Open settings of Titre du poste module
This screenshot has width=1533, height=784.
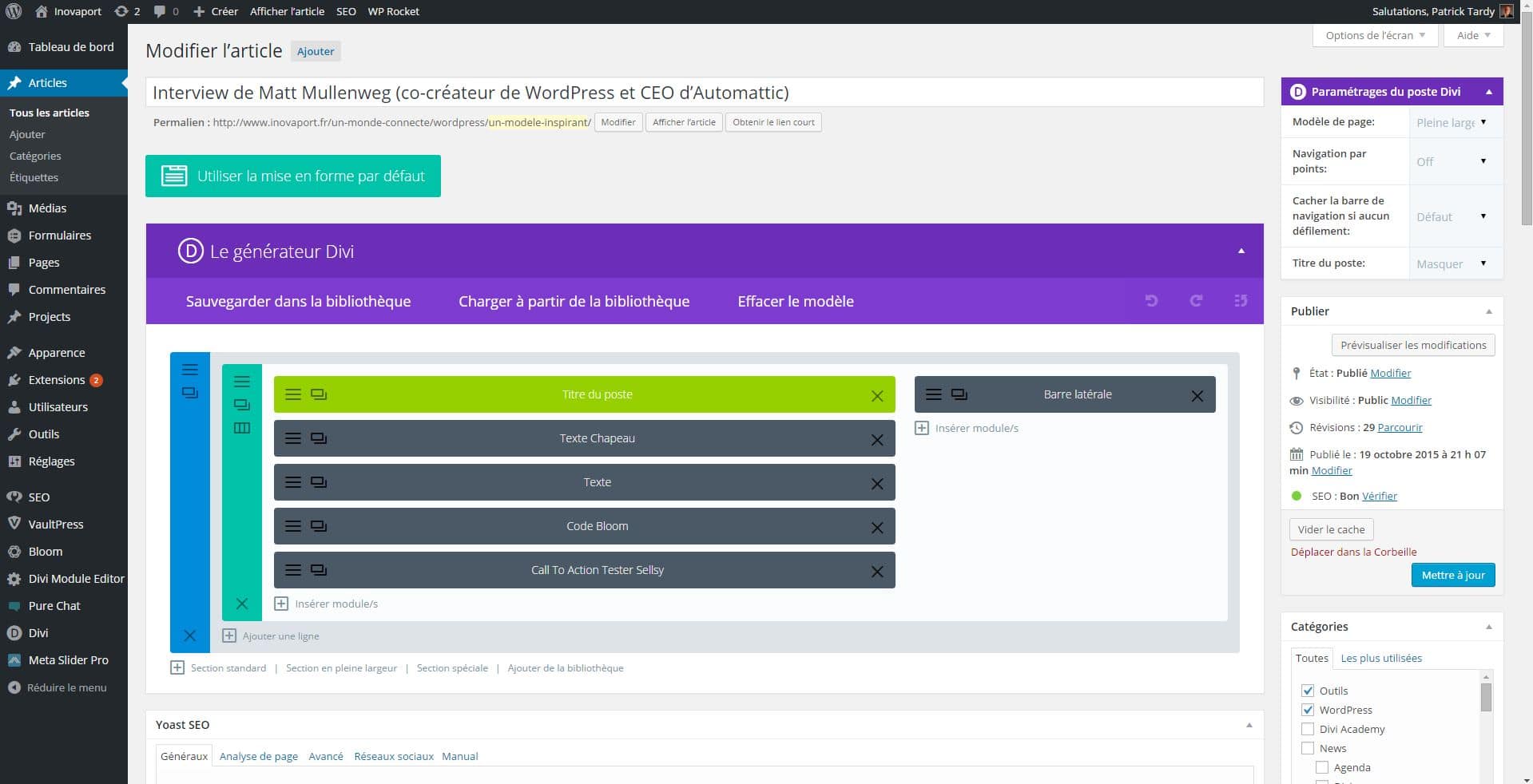pyautogui.click(x=293, y=394)
